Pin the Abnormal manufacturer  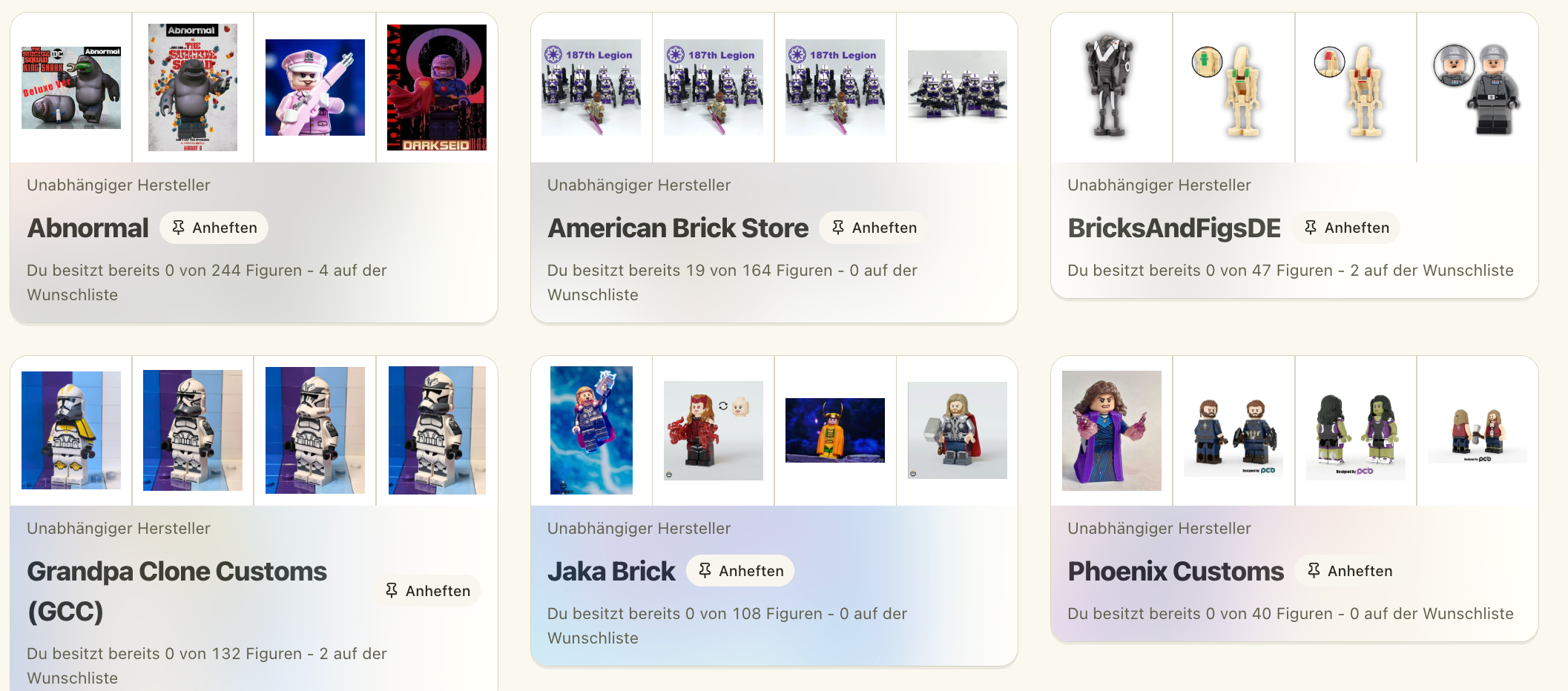coord(214,228)
